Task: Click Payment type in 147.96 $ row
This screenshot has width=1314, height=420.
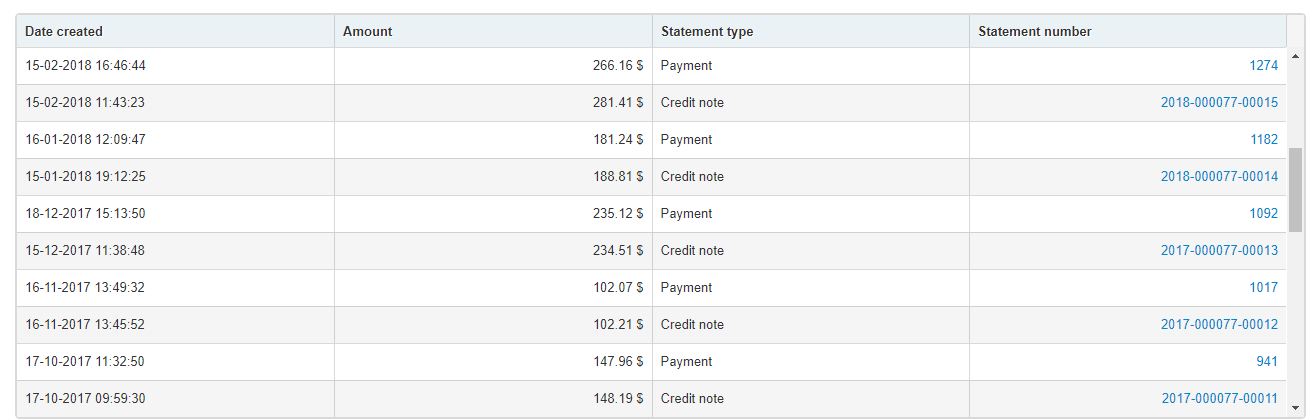Action: [x=686, y=362]
